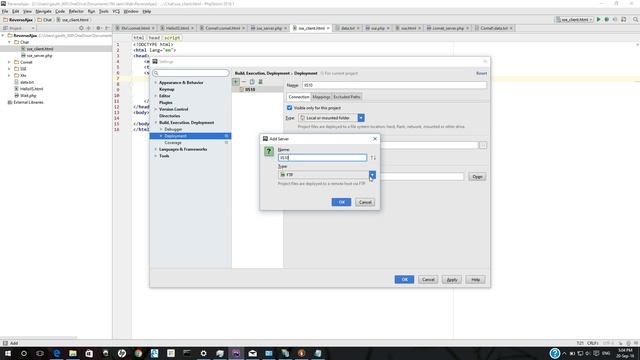
Task: Open Project panel gear settings
Action: pos(98,28)
